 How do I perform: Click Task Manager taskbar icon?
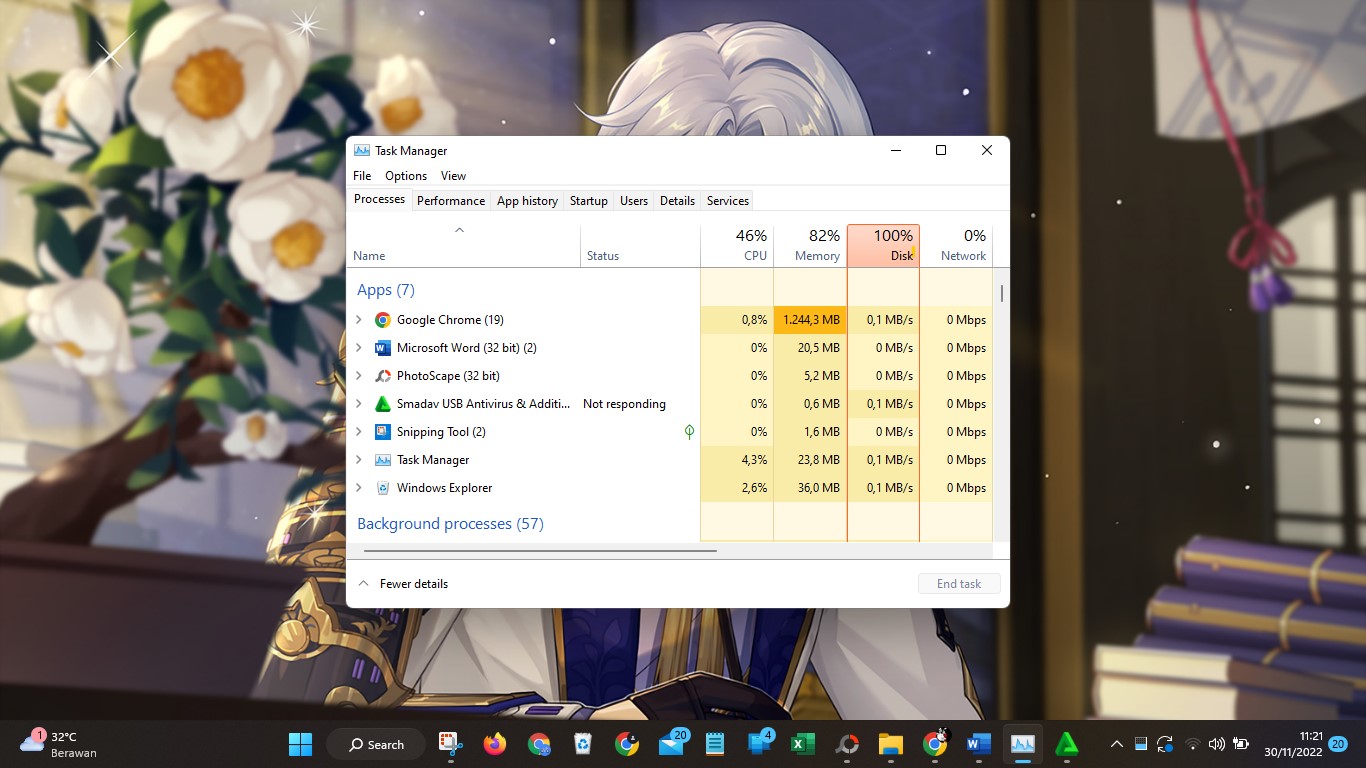pyautogui.click(x=1023, y=744)
